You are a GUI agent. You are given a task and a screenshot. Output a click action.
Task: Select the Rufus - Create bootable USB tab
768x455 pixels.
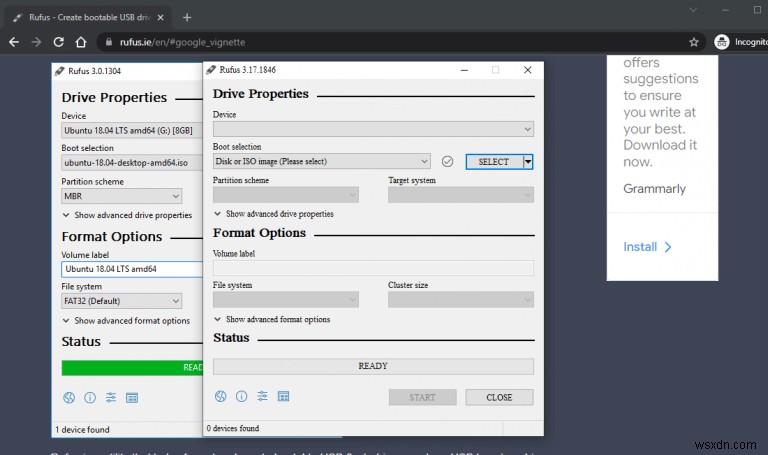coord(88,18)
